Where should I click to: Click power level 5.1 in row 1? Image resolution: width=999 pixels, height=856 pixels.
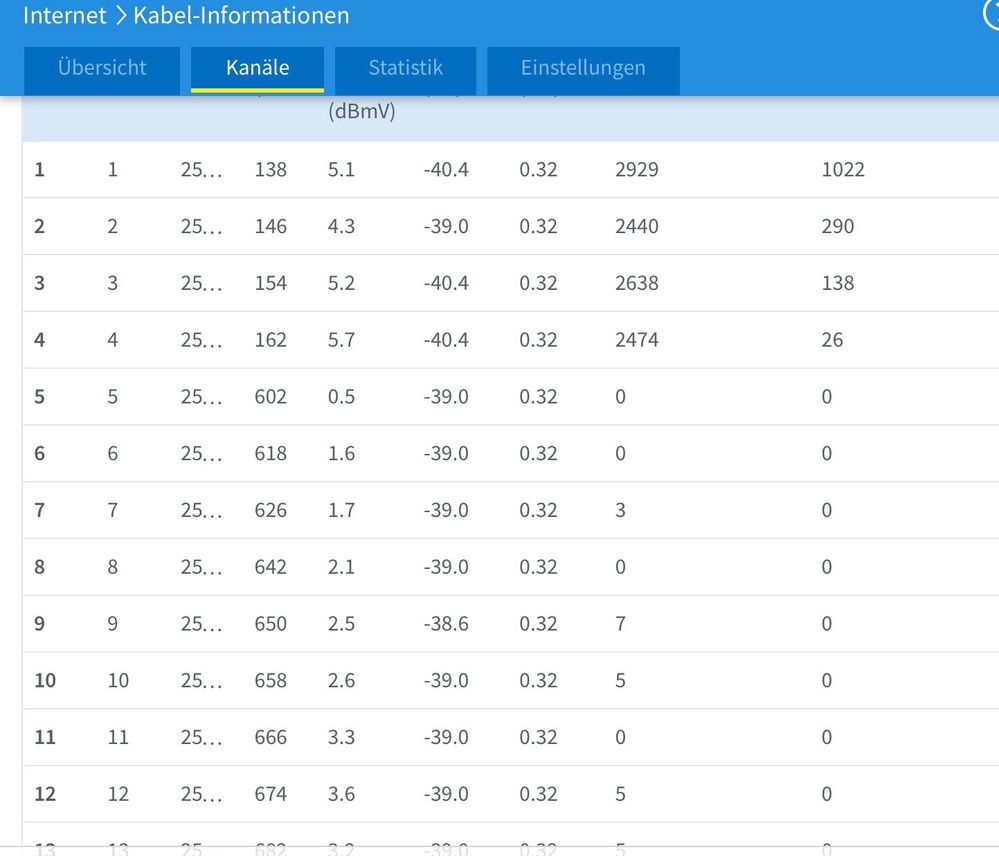click(341, 169)
